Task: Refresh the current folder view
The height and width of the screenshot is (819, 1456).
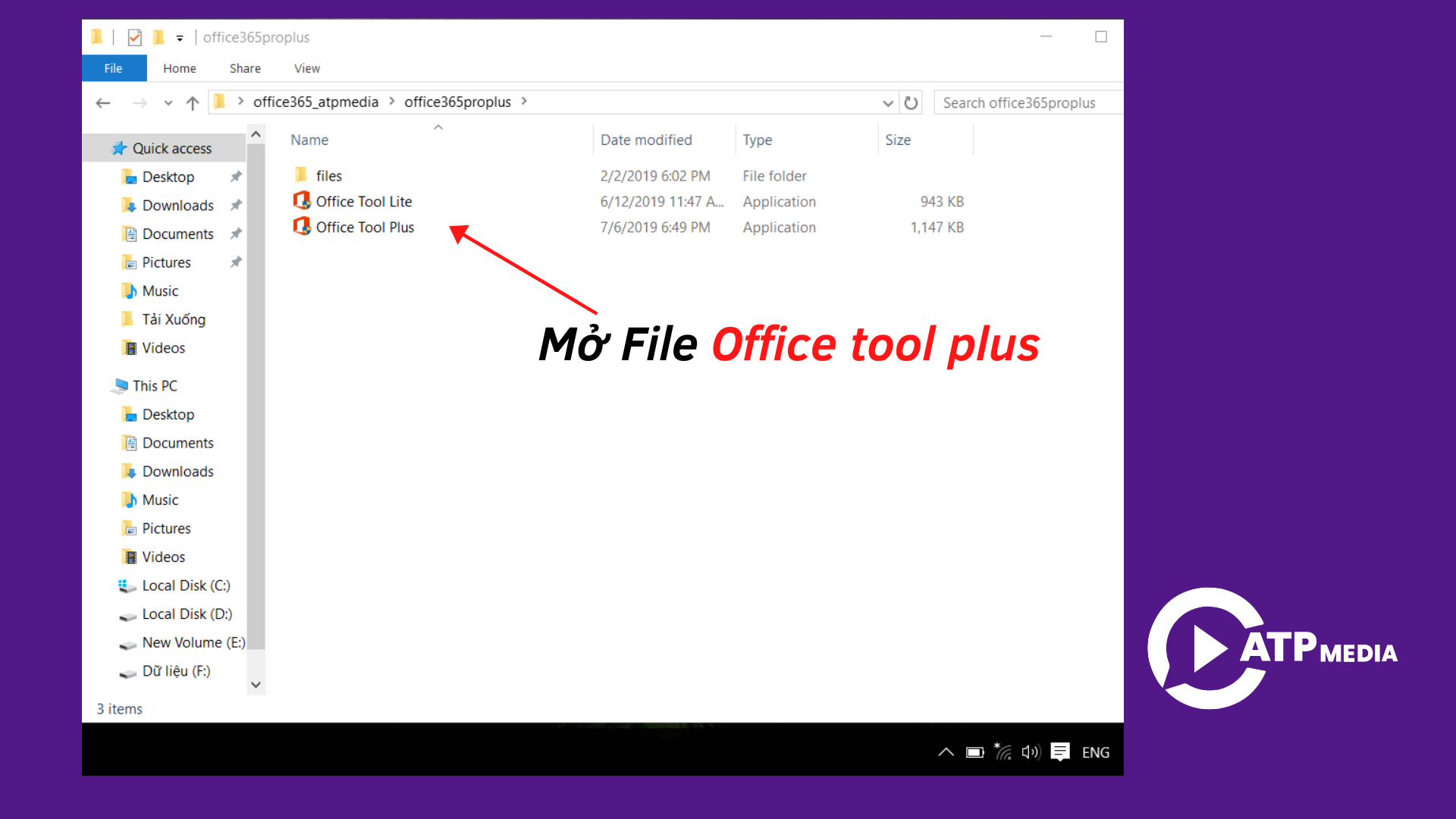Action: pyautogui.click(x=912, y=102)
